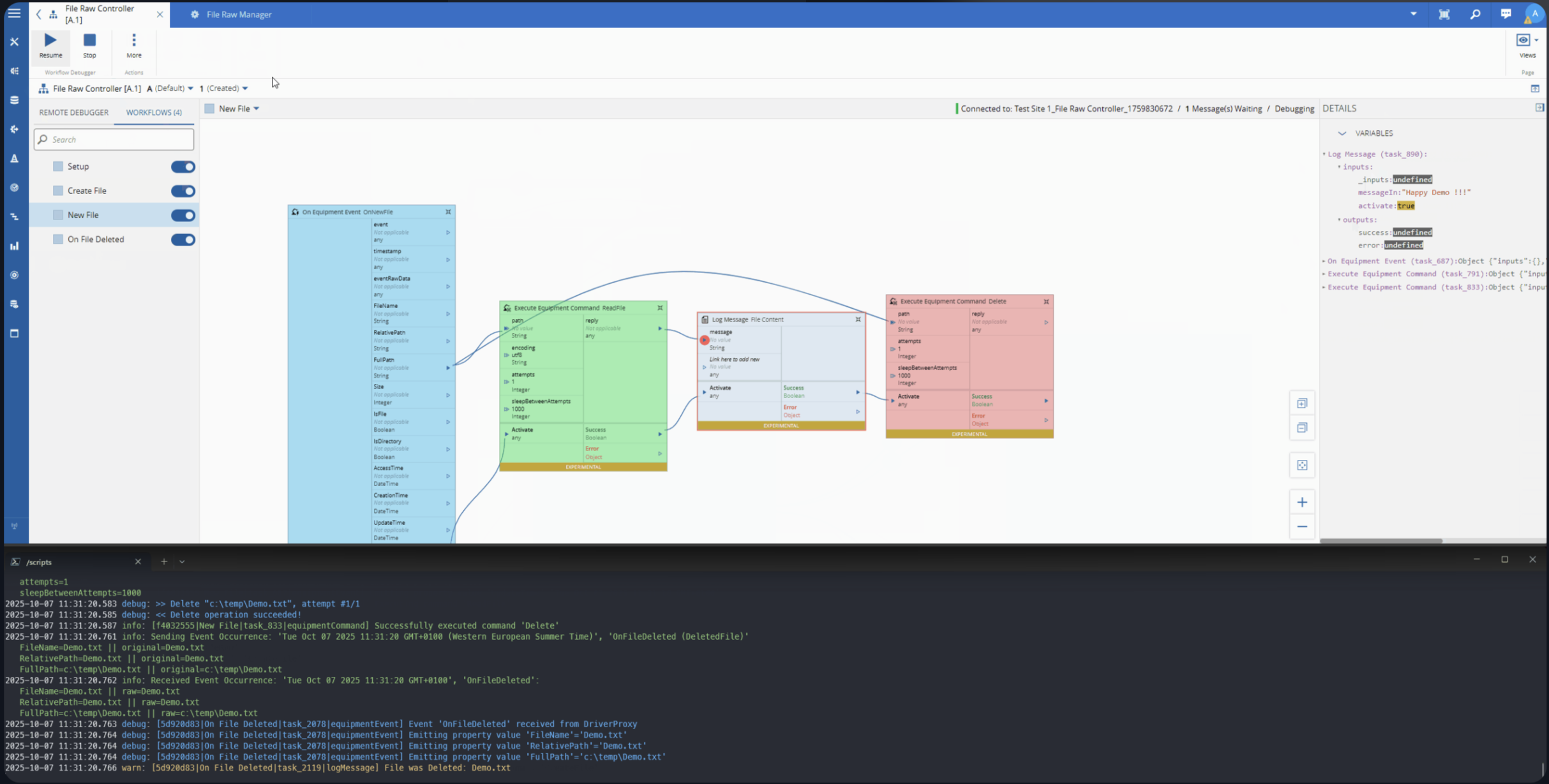Viewport: 1549px width, 784px height.
Task: Collapse the VARIABLES section in the Details panel
Action: point(1343,133)
